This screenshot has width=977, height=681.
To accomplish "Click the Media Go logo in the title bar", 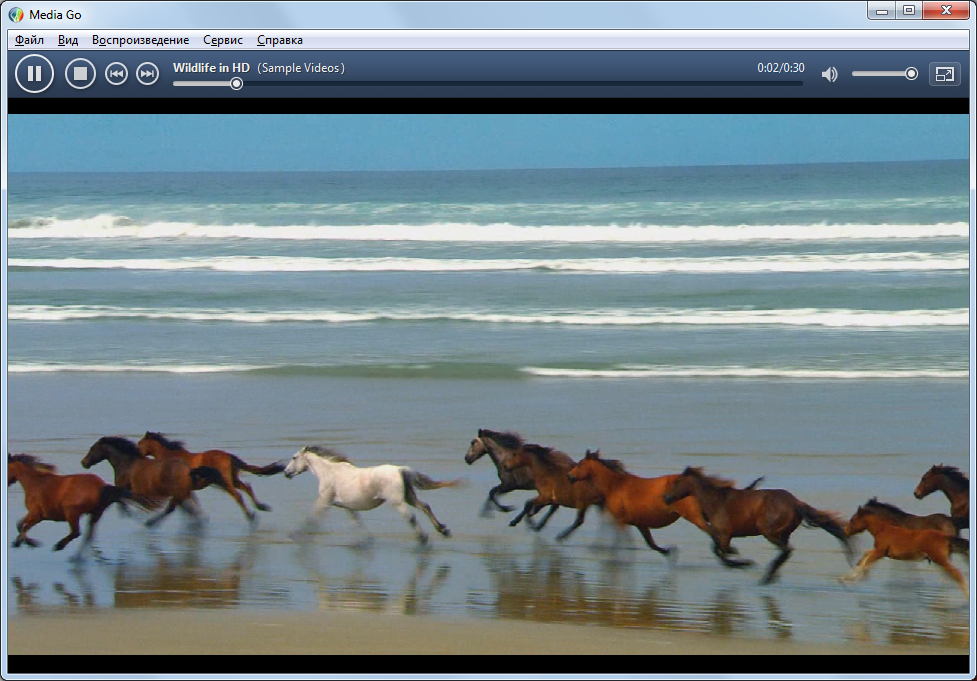I will [16, 14].
